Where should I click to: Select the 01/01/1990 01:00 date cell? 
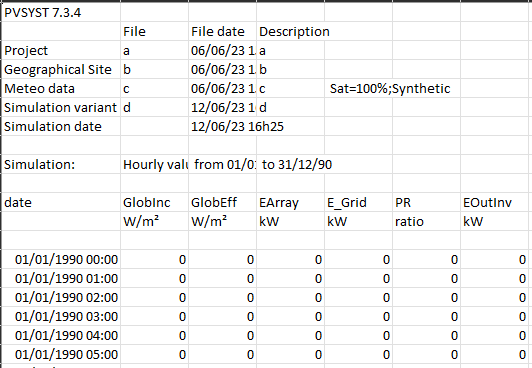(x=61, y=278)
